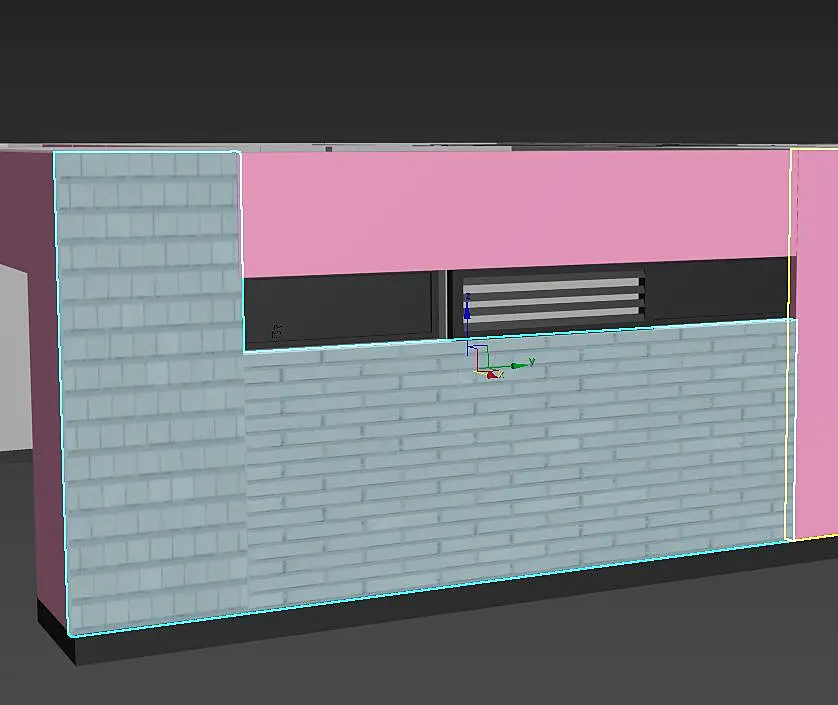Select the dark window pane right of vent

716,291
